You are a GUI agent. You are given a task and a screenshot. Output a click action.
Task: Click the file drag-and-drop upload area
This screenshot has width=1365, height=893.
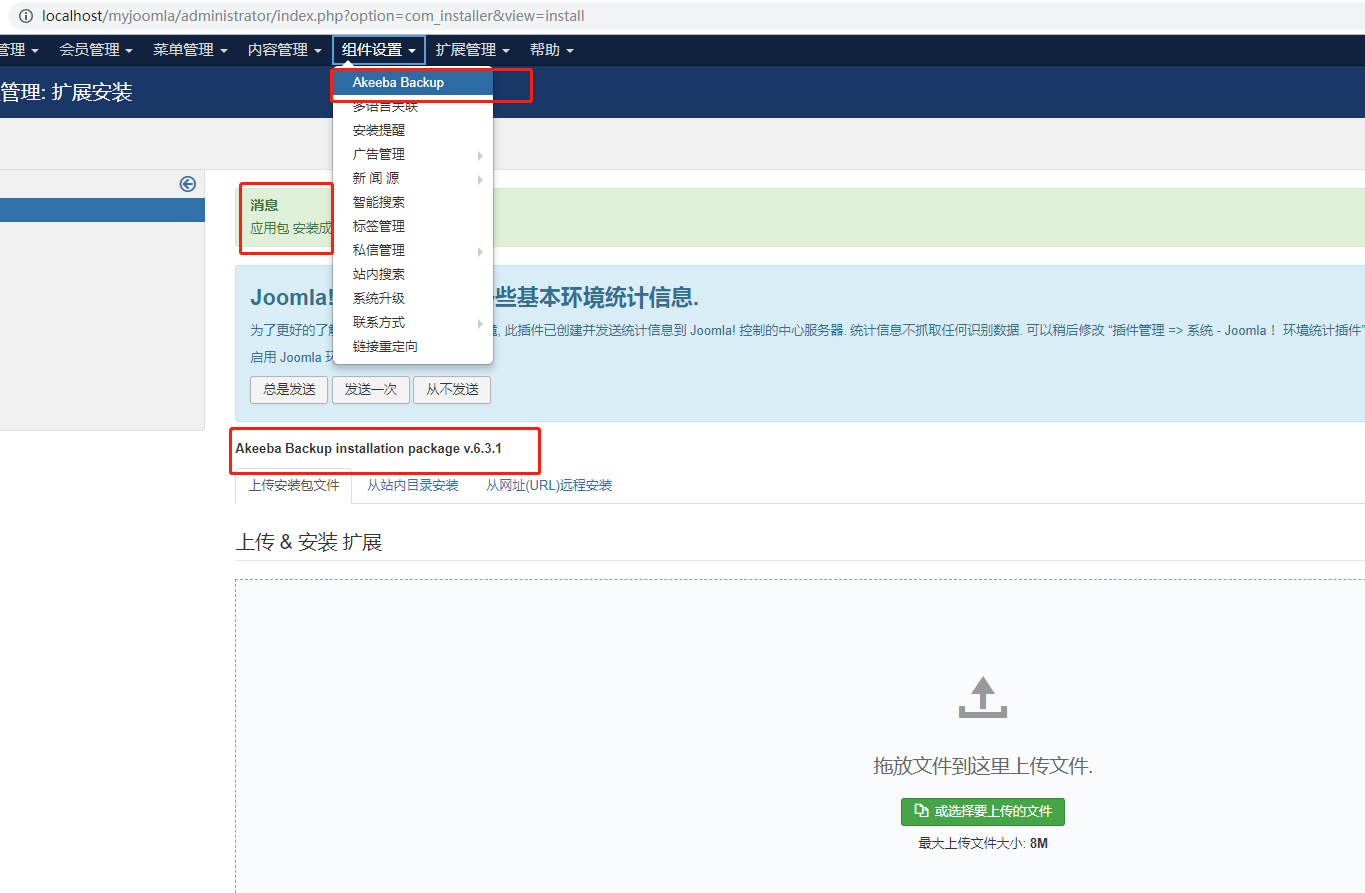(800, 736)
